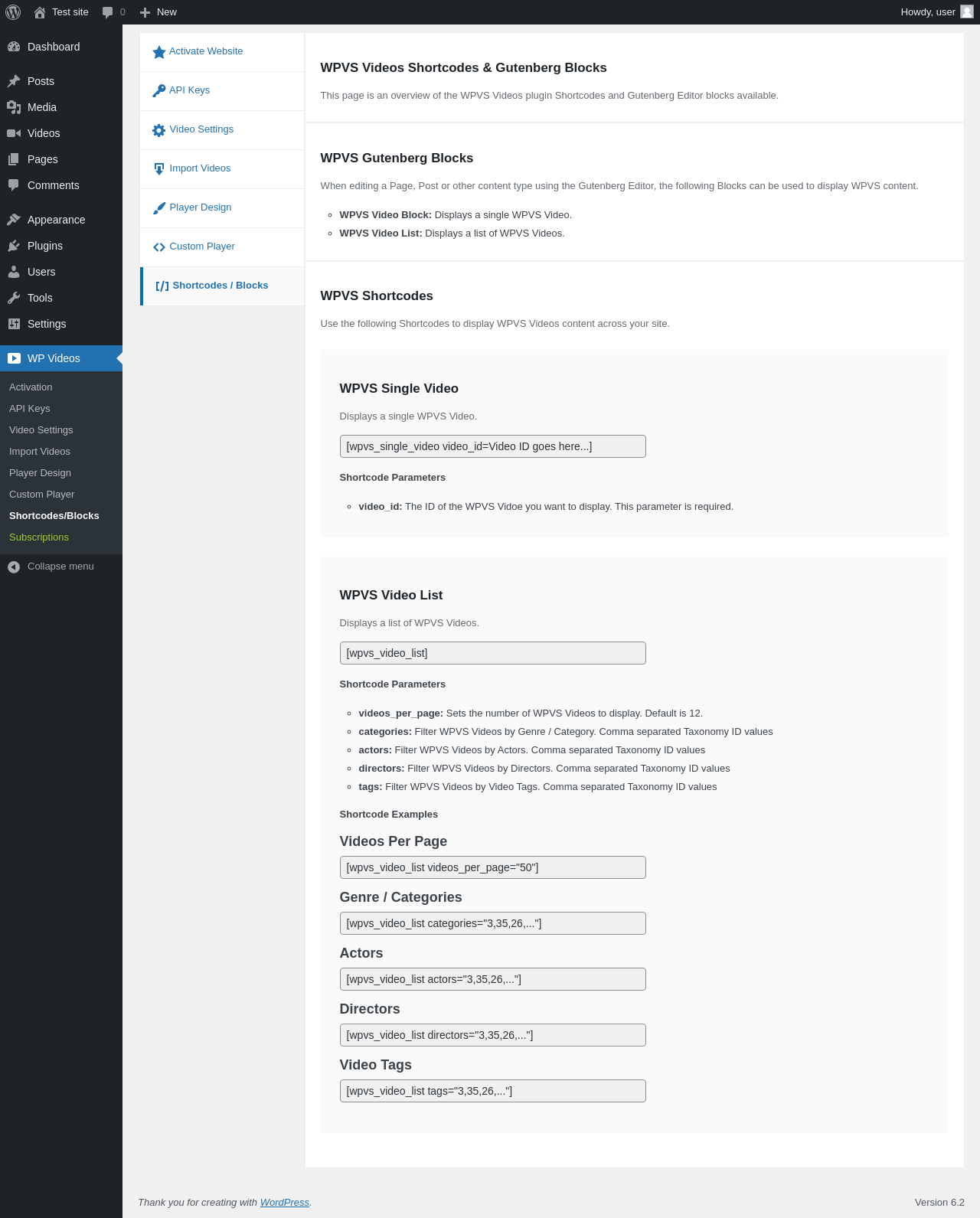Click the Import Videos download icon
Image resolution: width=980 pixels, height=1218 pixels.
(x=159, y=168)
